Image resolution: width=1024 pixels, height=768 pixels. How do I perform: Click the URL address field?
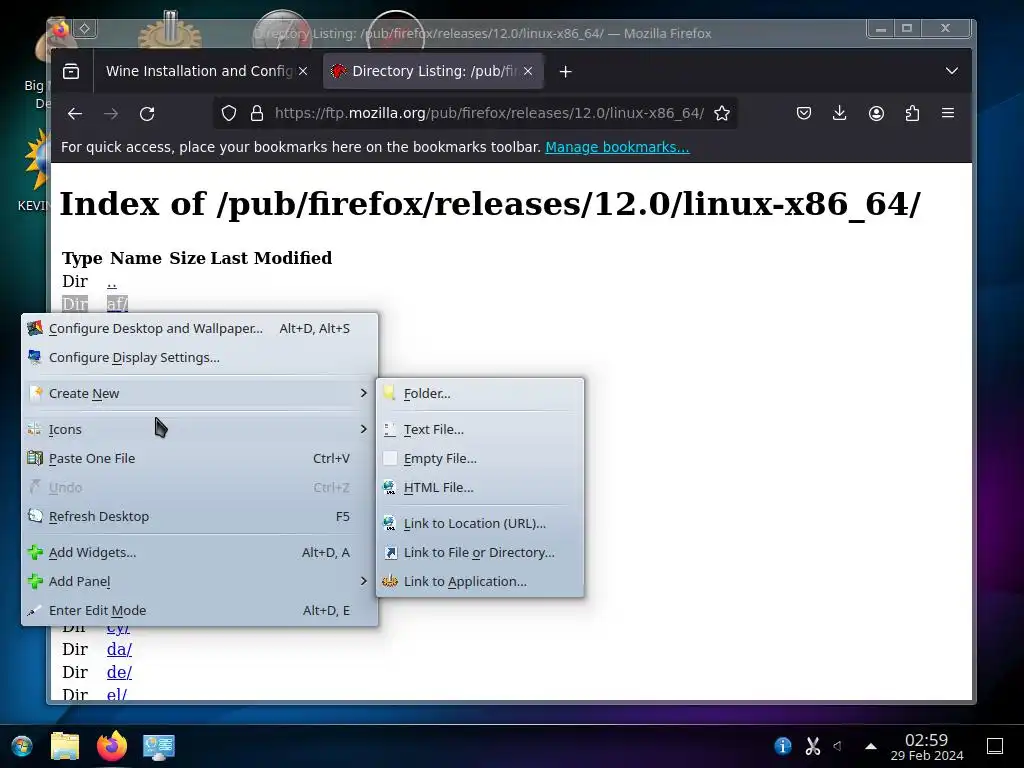(x=488, y=114)
